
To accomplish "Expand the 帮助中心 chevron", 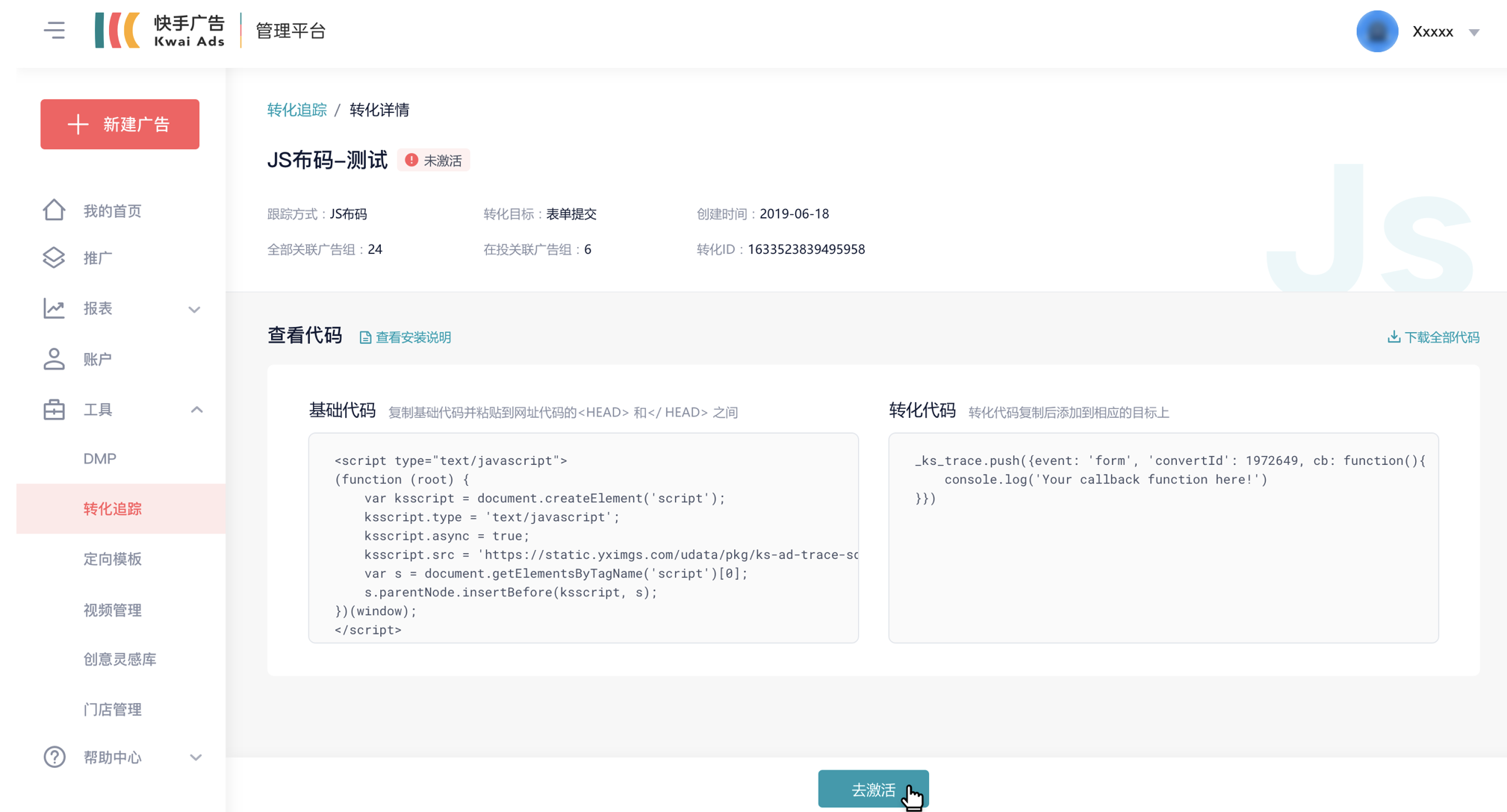I will [x=196, y=758].
